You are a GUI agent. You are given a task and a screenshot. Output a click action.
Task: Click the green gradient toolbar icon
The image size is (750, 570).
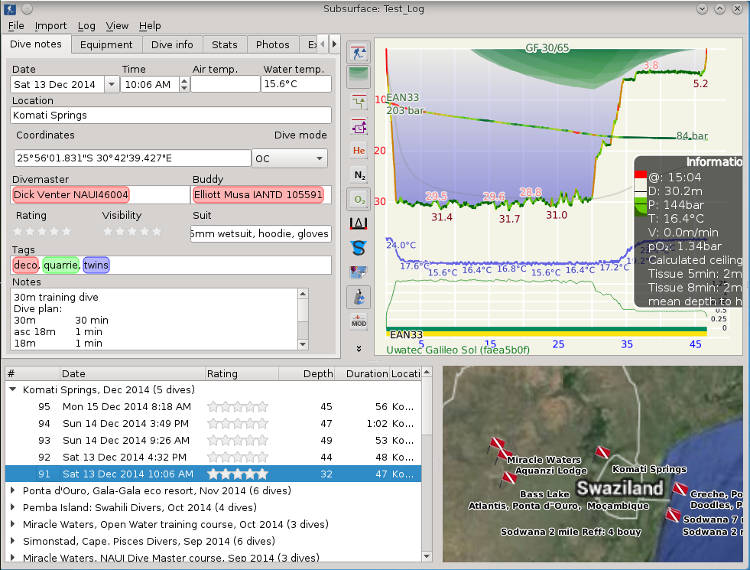coord(358,75)
